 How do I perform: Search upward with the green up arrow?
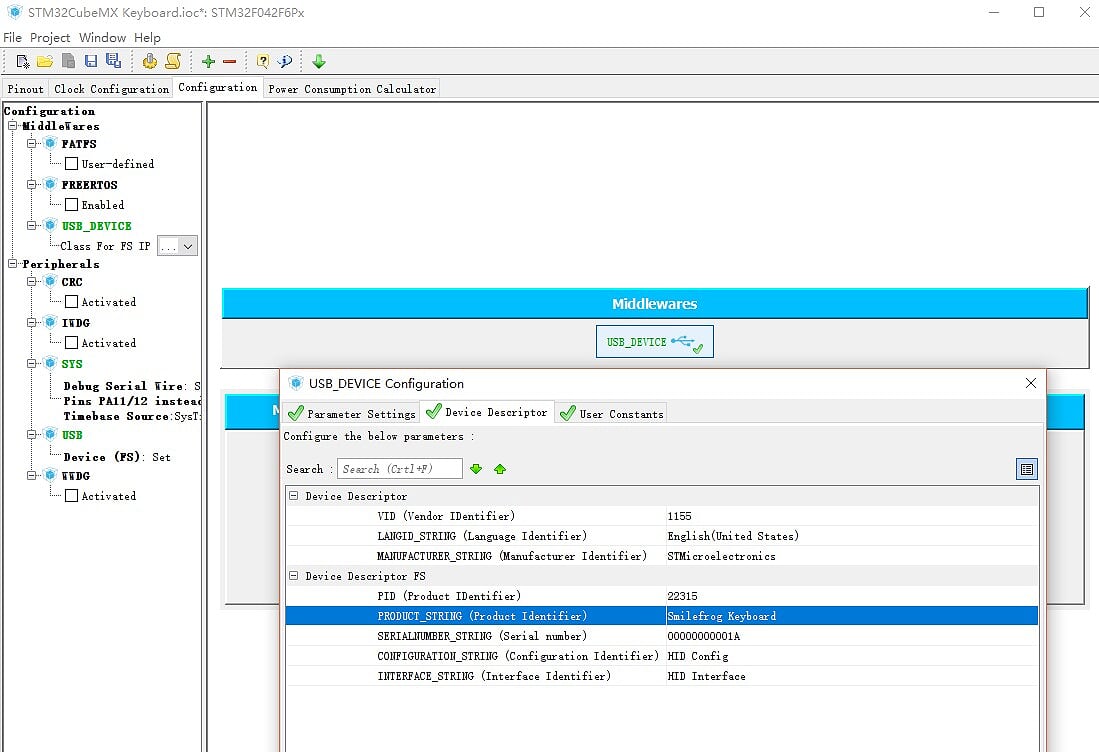point(500,469)
